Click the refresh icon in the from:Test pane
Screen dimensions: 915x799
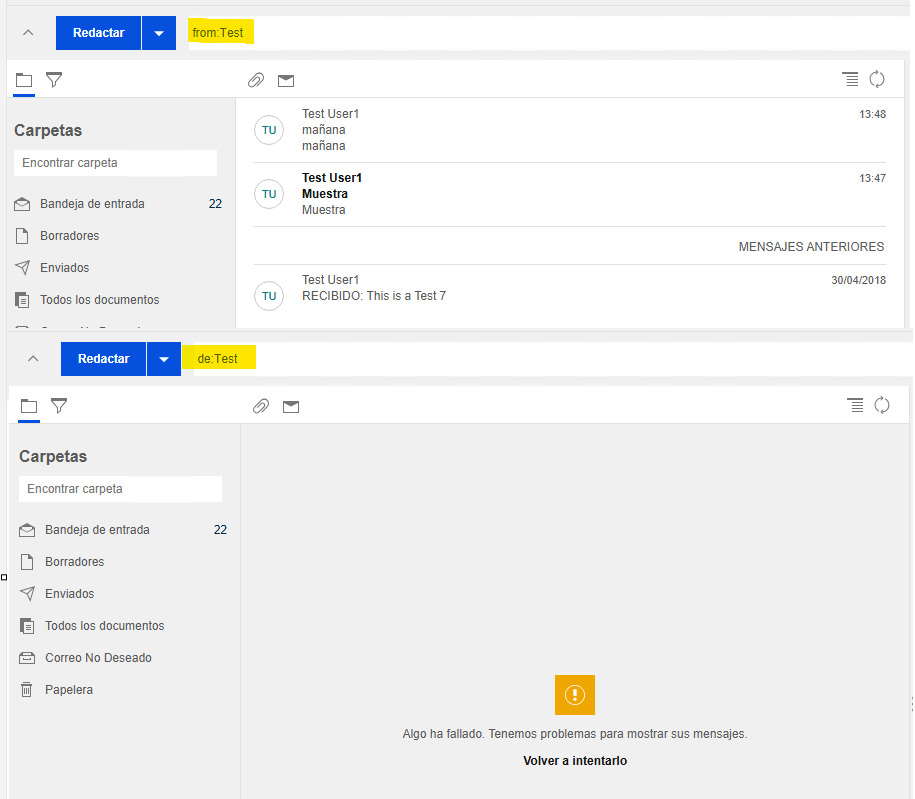[877, 80]
